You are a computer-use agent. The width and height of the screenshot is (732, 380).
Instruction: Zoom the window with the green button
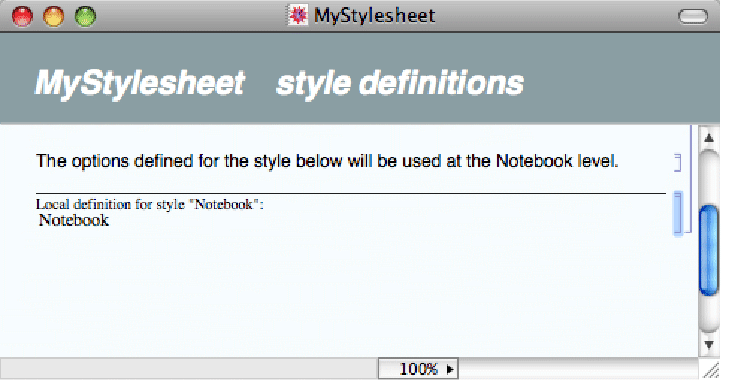point(85,16)
